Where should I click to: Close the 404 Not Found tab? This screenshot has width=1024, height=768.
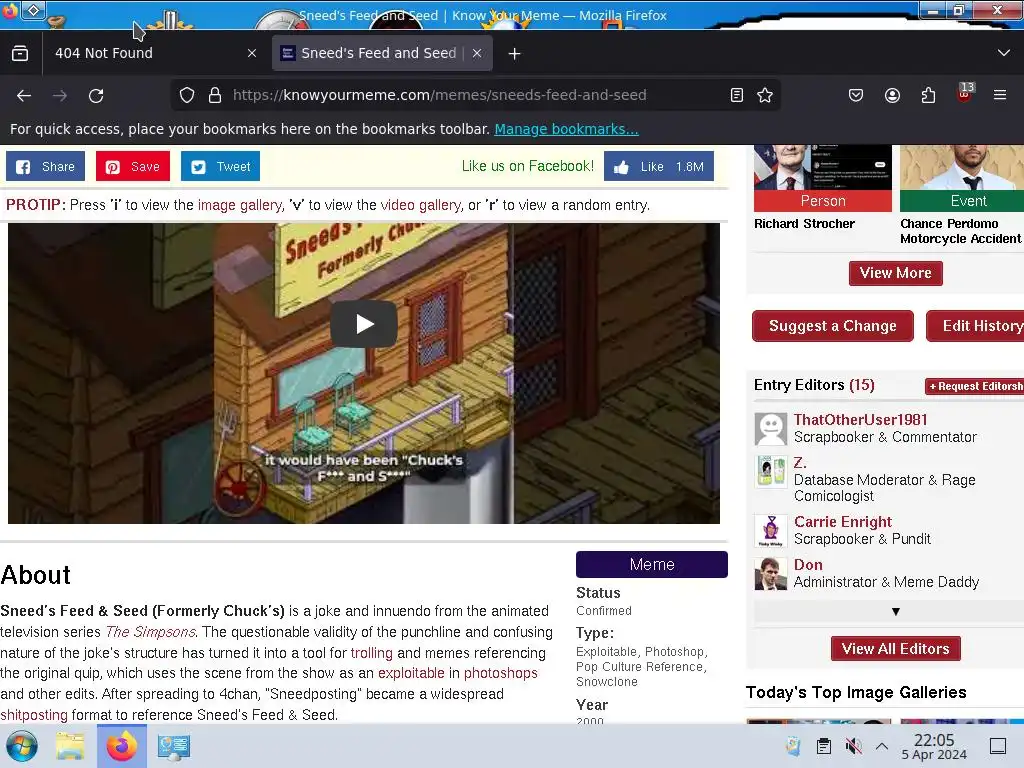click(252, 54)
